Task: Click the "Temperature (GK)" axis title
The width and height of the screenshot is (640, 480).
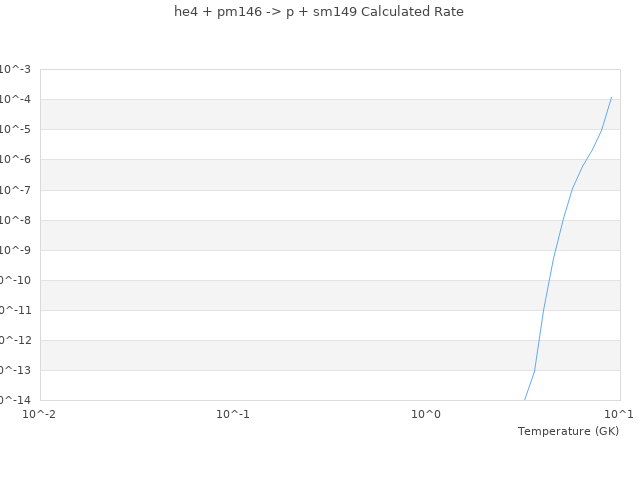Action: tap(568, 431)
